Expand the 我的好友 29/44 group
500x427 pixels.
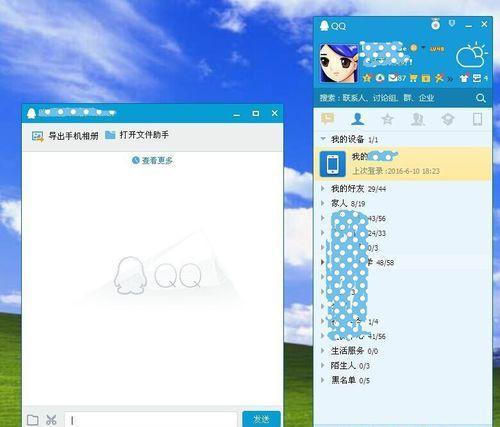(x=323, y=188)
